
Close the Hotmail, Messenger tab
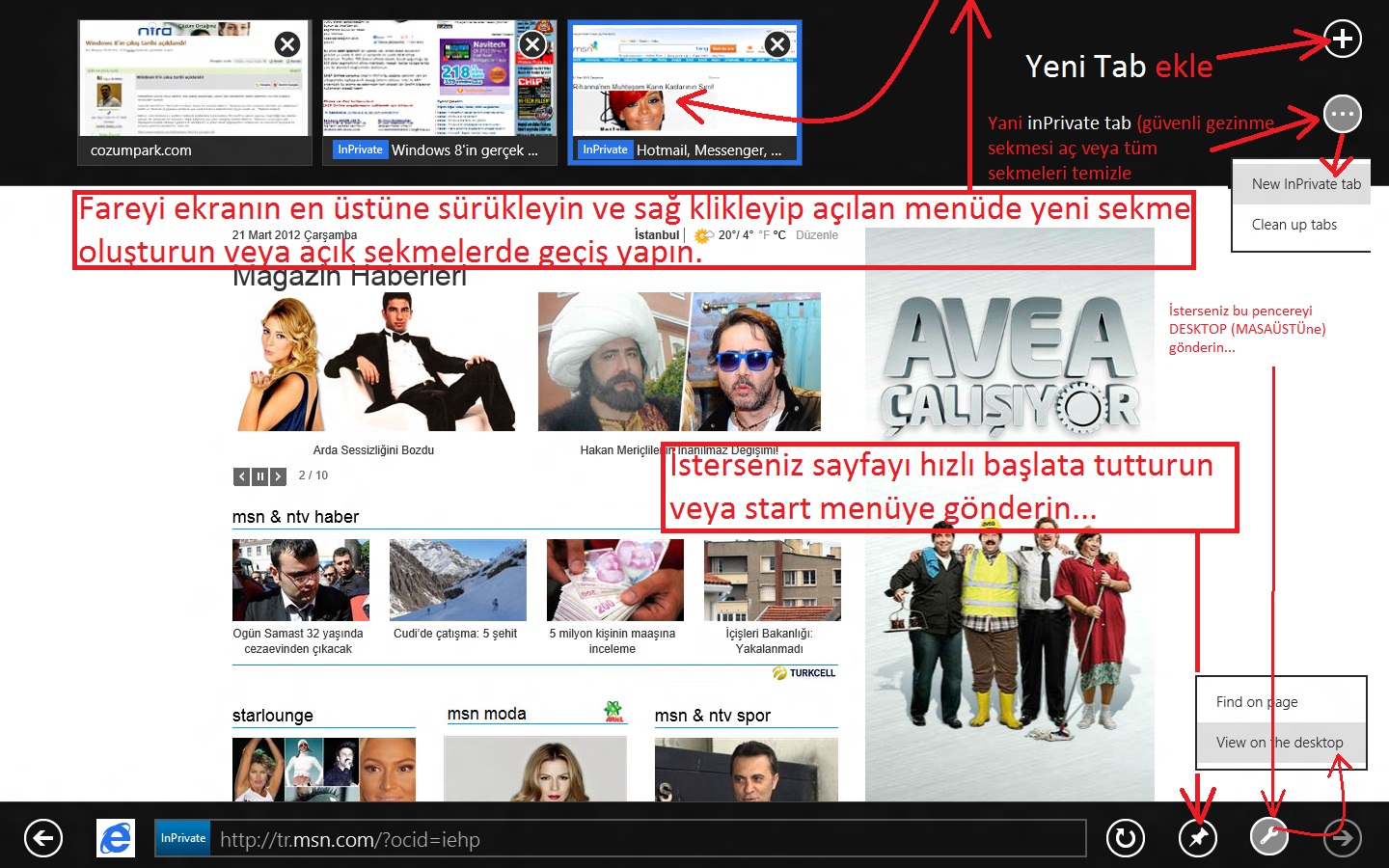point(777,44)
